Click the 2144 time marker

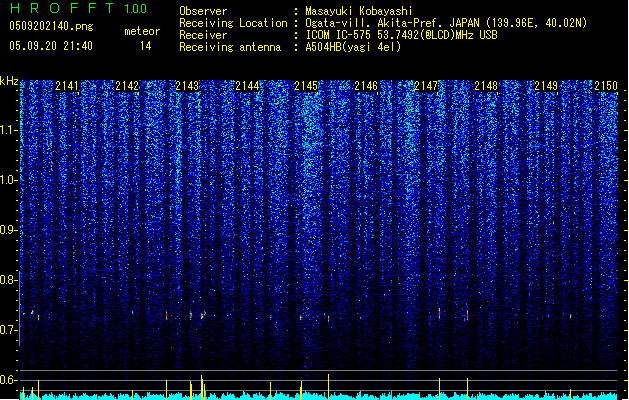(x=247, y=85)
